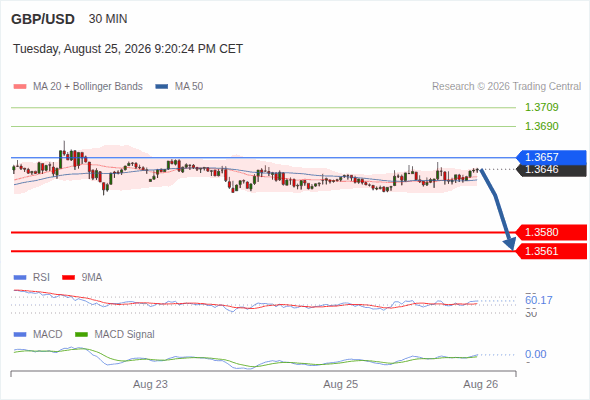This screenshot has height=400, width=590.
Task: Click the RSI legend blue swatch
Action: [x=20, y=278]
